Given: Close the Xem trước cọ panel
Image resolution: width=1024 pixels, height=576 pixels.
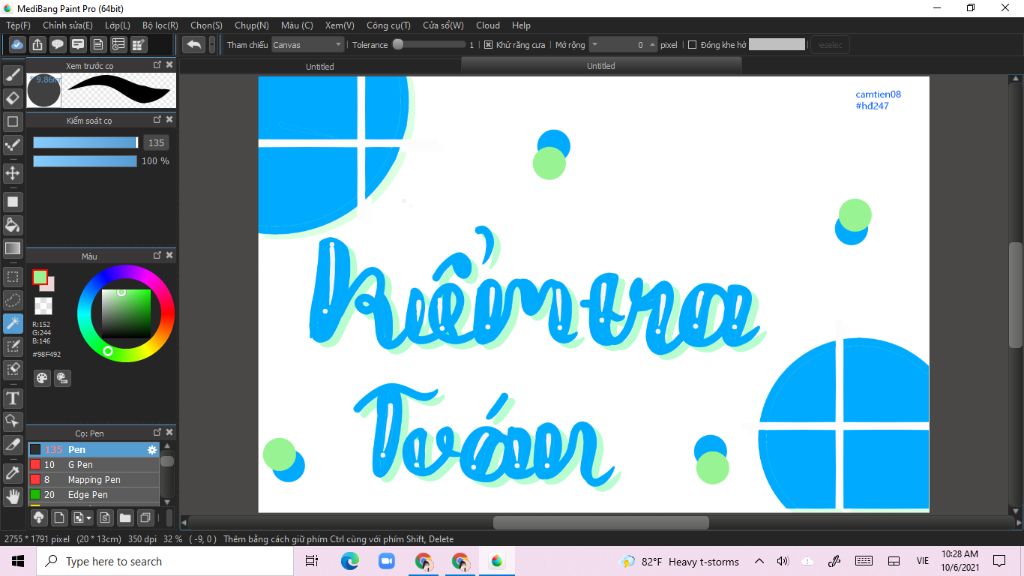Looking at the screenshot, I should coord(169,65).
